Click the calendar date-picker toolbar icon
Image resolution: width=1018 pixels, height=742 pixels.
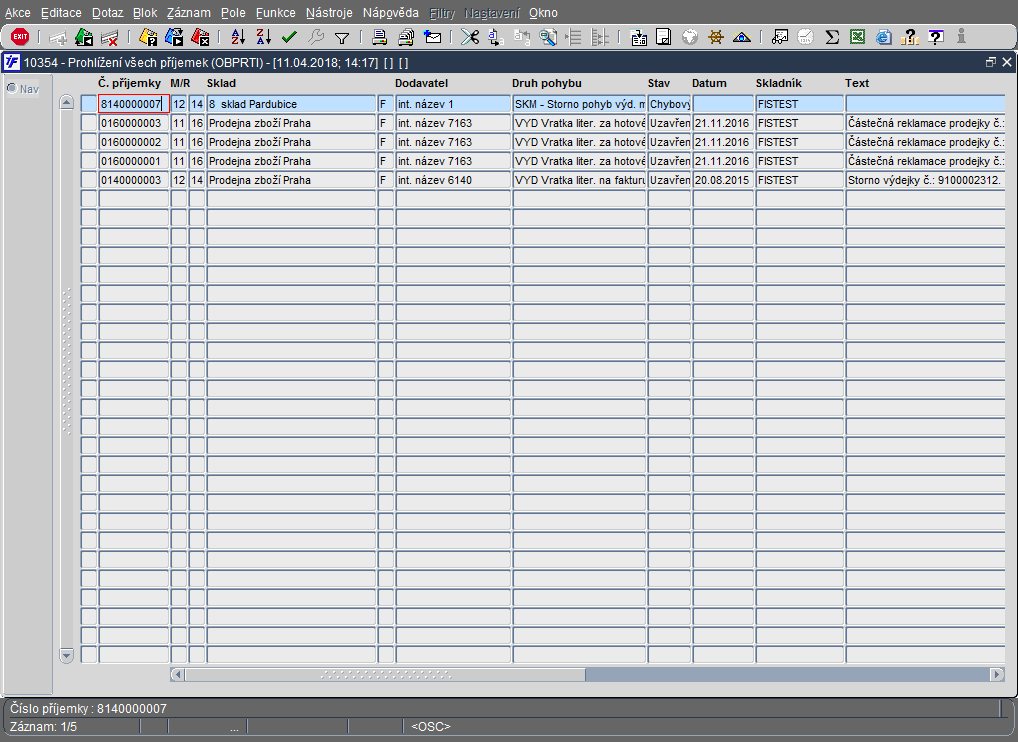coord(638,37)
